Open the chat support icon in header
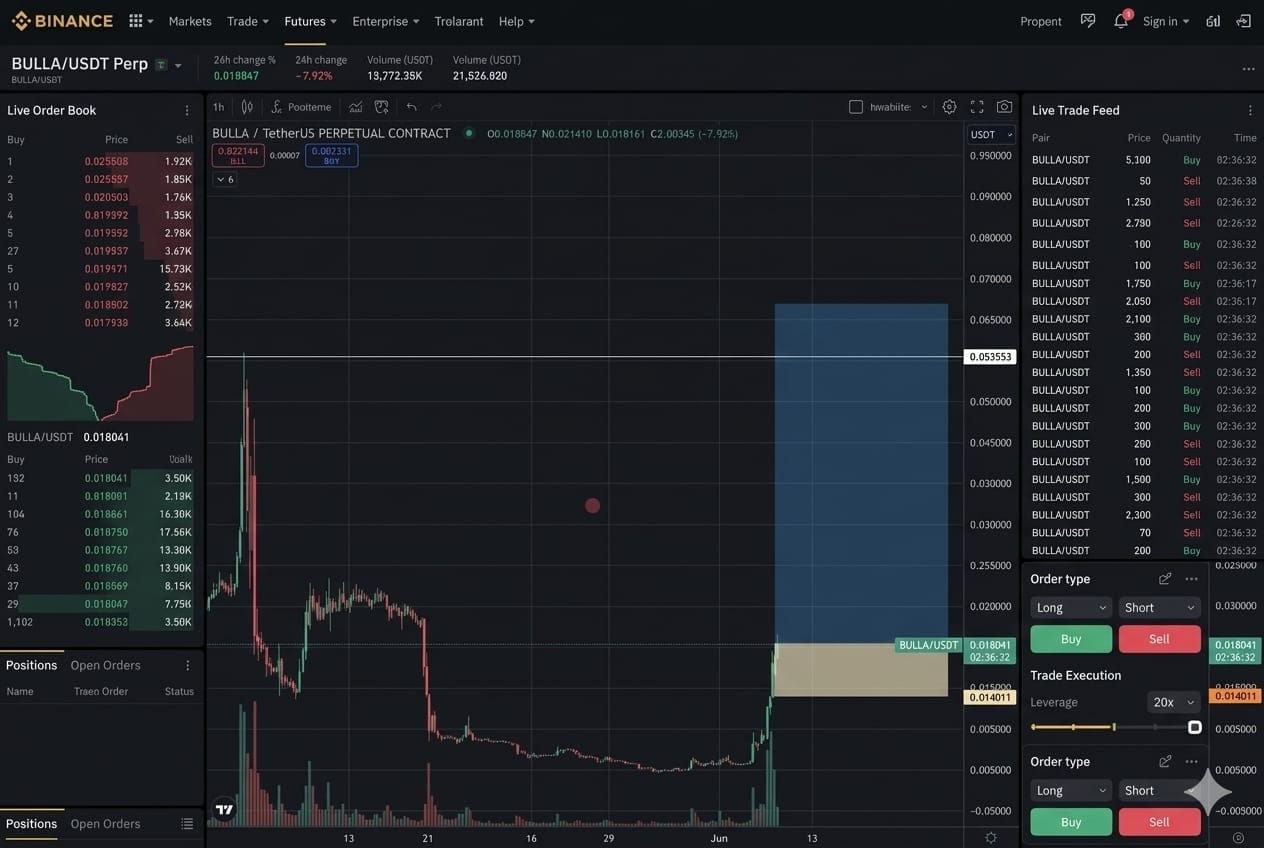Image resolution: width=1264 pixels, height=848 pixels. pos(1088,21)
